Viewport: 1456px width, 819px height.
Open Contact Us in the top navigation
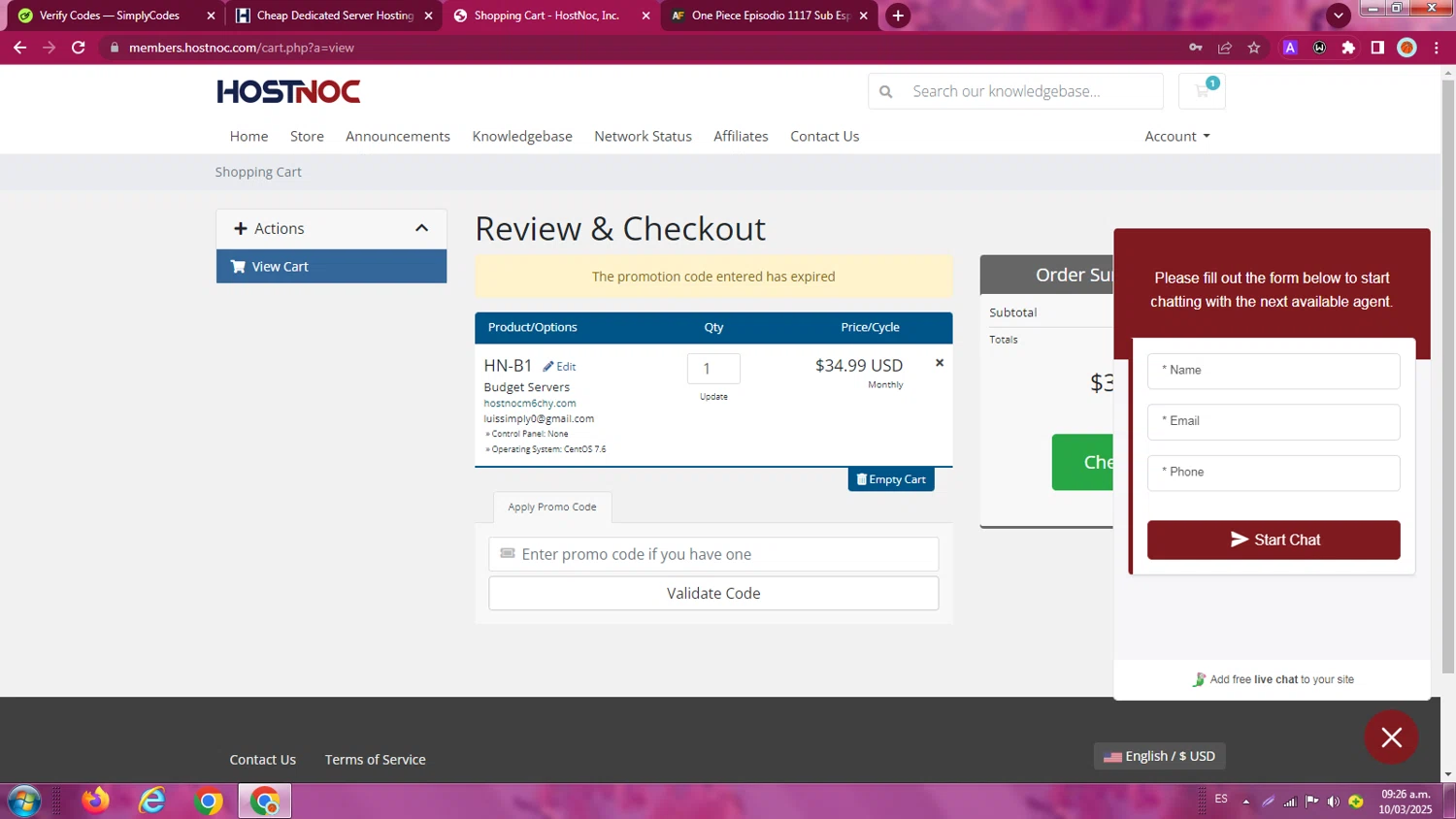coord(824,137)
